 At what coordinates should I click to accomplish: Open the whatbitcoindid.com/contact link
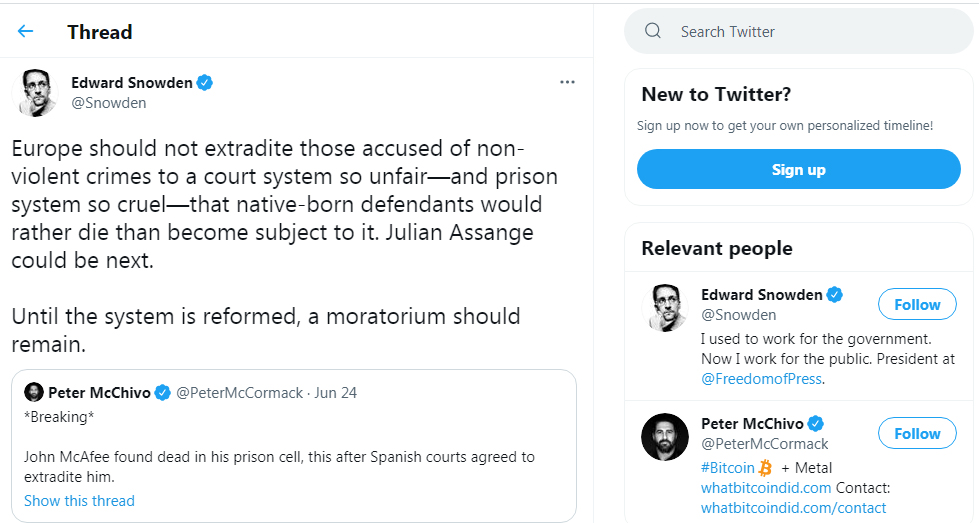pyautogui.click(x=793, y=507)
